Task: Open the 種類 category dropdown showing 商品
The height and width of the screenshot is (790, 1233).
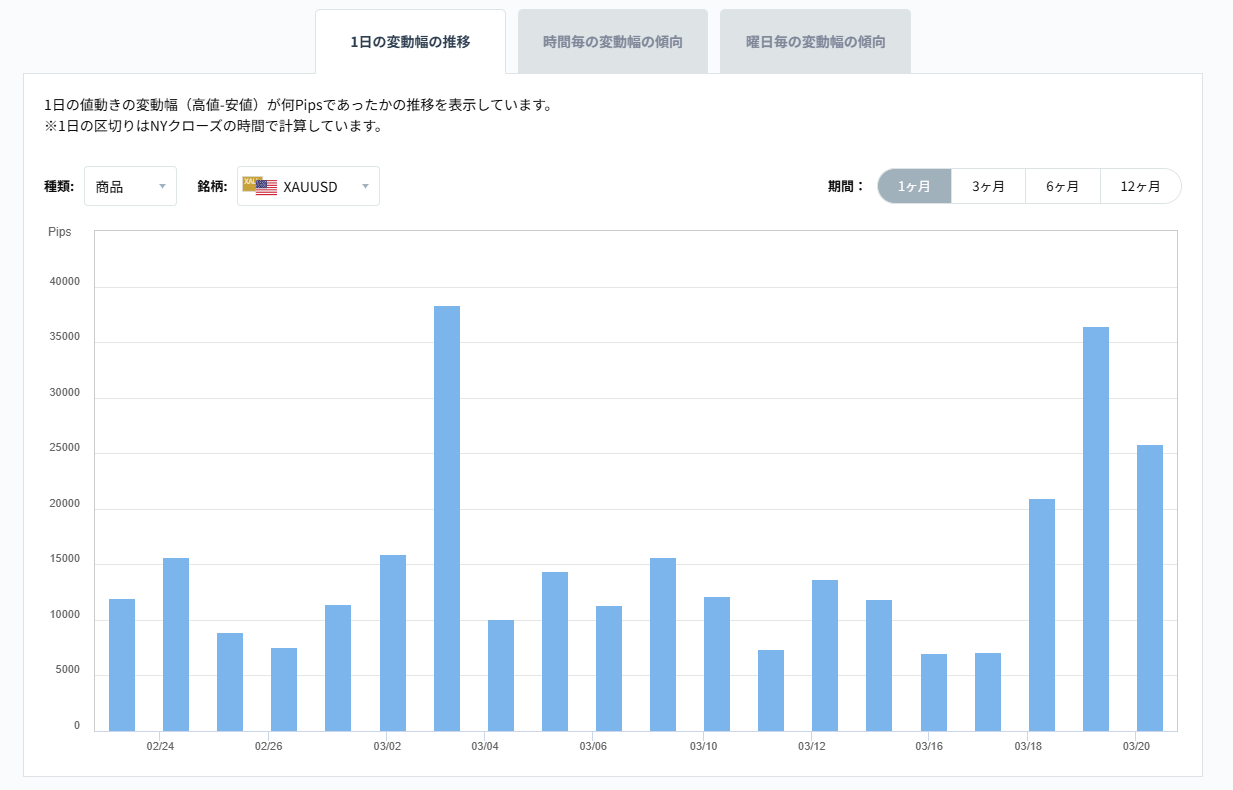Action: click(130, 186)
